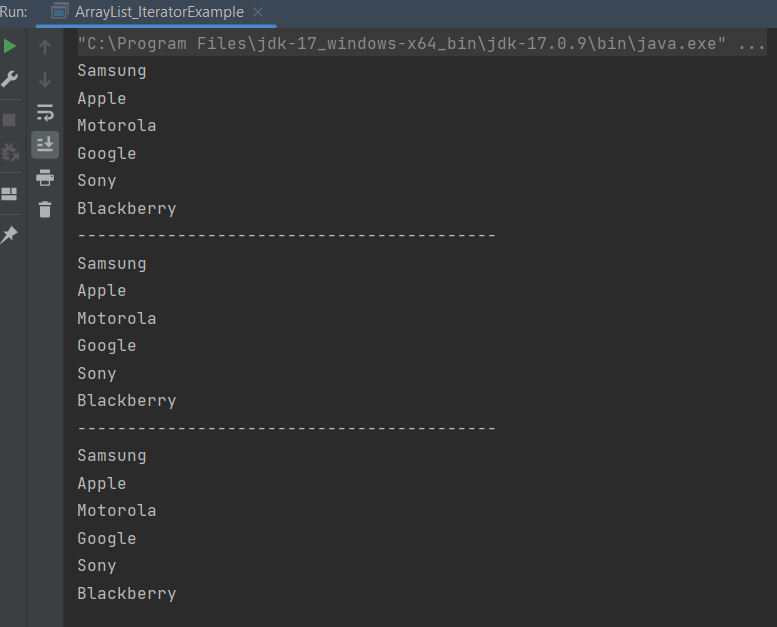Viewport: 777px width, 627px height.
Task: Toggle soft-wrap for console output
Action: (45, 112)
